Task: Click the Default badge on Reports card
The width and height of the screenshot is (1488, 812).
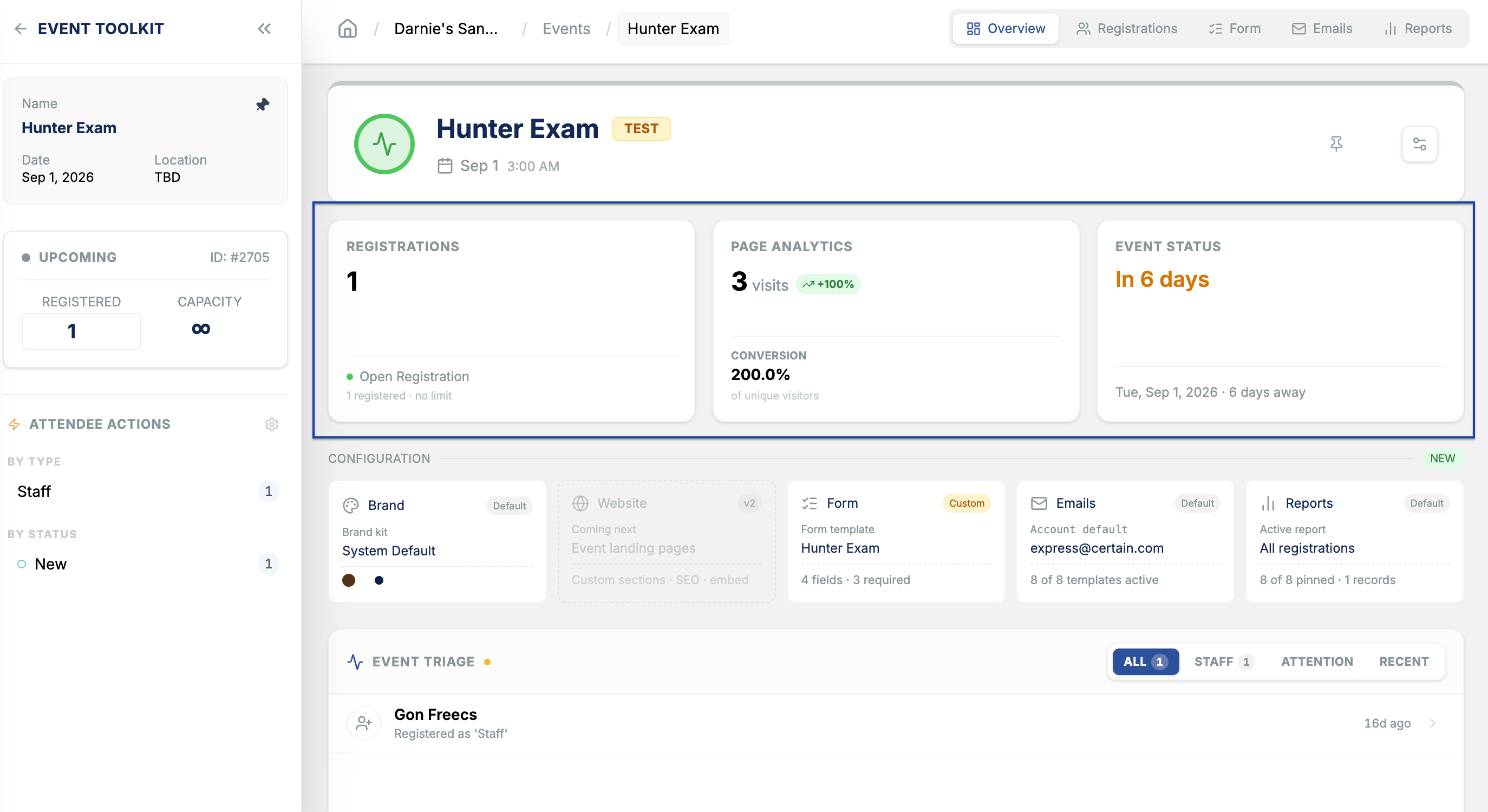Action: tap(1426, 503)
